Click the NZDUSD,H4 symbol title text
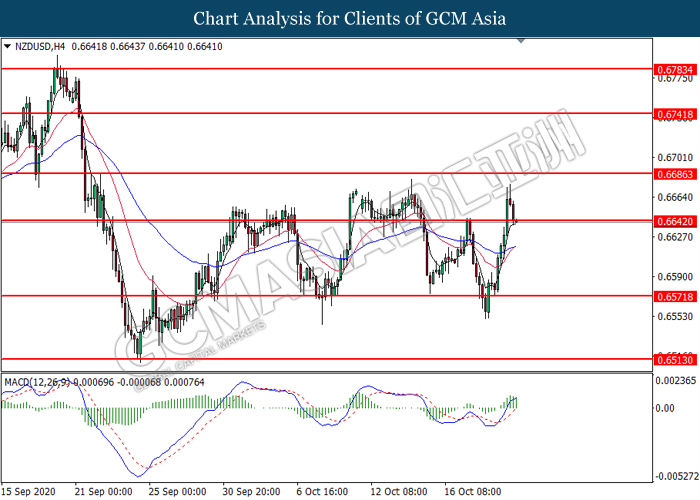Viewport: 700px width, 500px height. pyautogui.click(x=40, y=46)
